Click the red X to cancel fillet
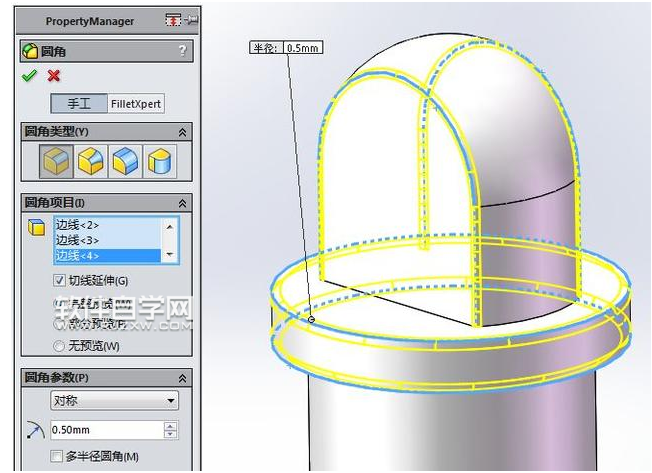The width and height of the screenshot is (652, 473). pyautogui.click(x=54, y=76)
